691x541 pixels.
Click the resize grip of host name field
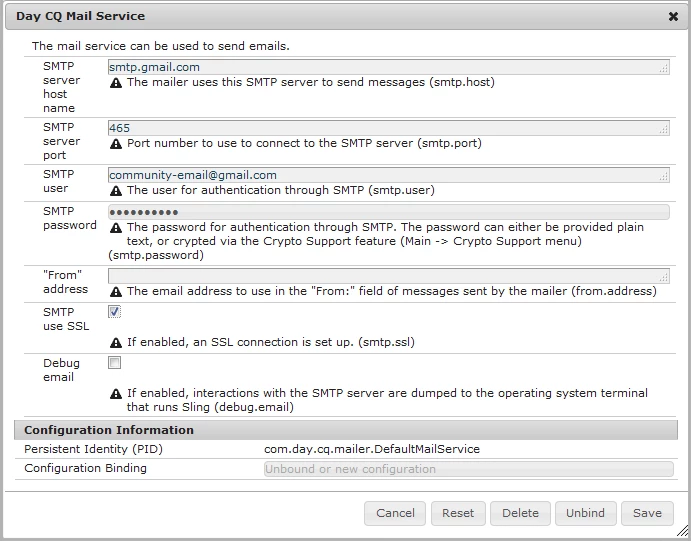tap(664, 69)
